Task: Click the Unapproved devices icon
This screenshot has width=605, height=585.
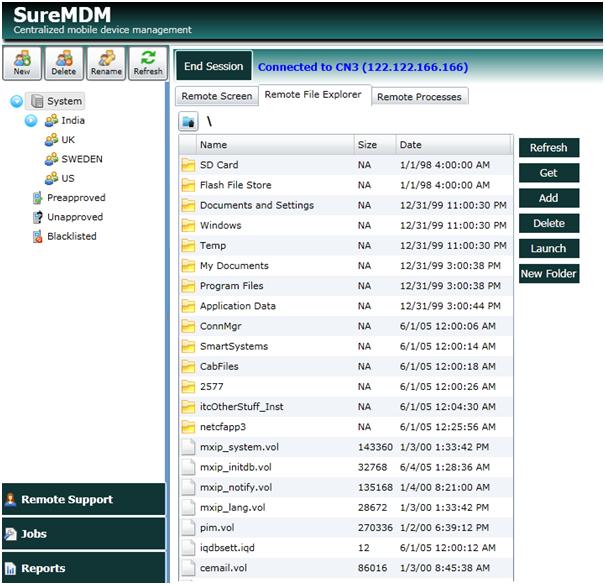Action: (37, 217)
